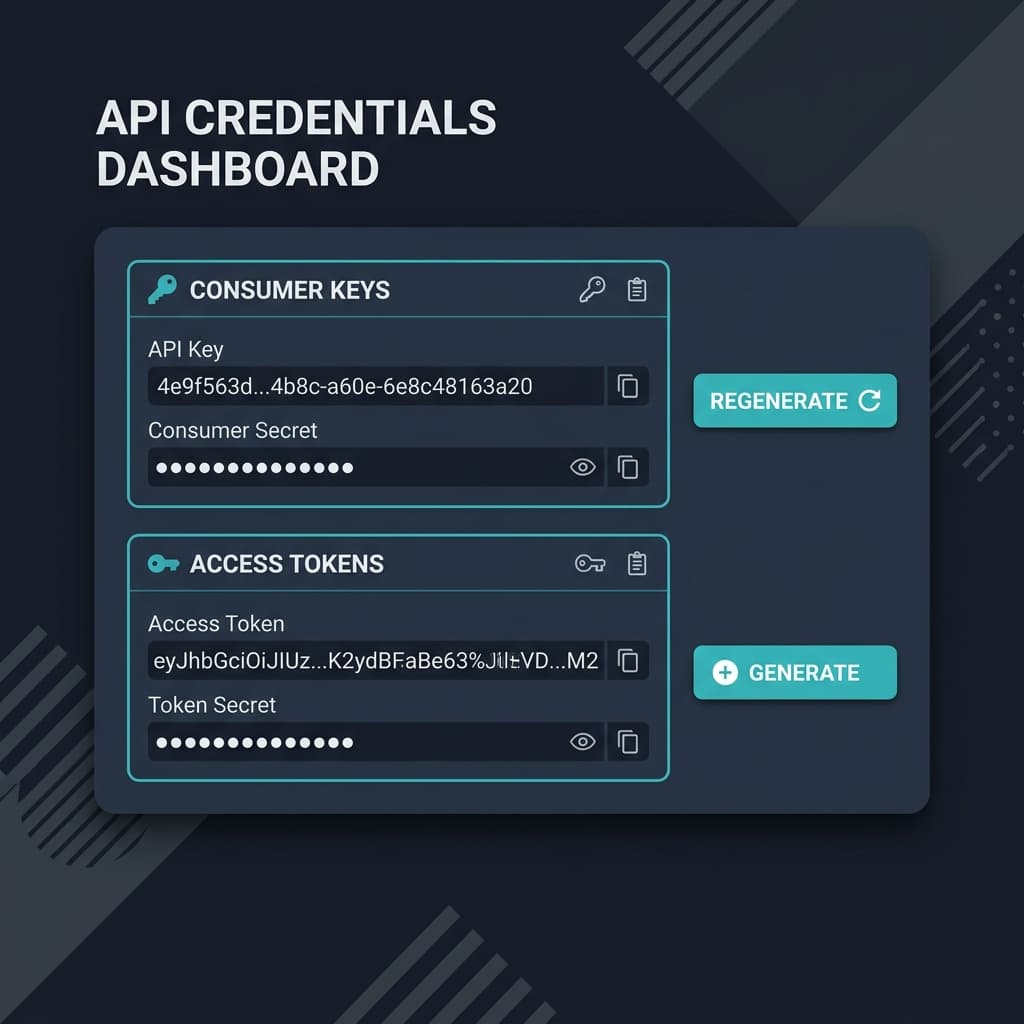Select the Access Token text field
Screen dimensions: 1024x1024
click(376, 660)
